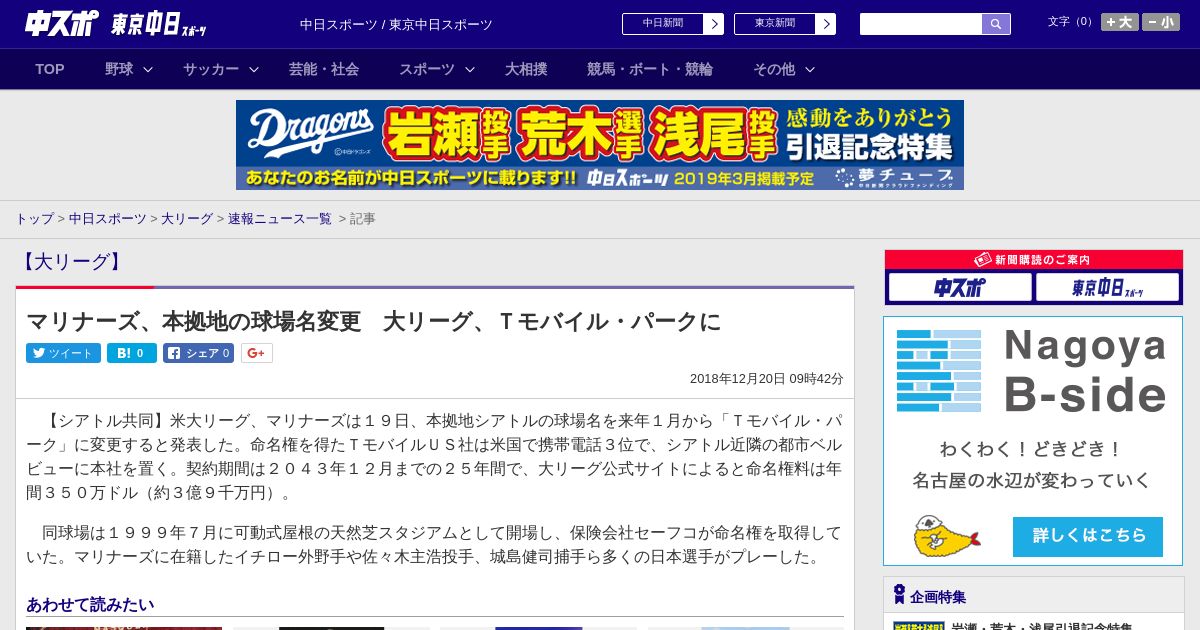Go to 中日スポーツ breadcrumb link
Screen dimensions: 1200x630
108,219
